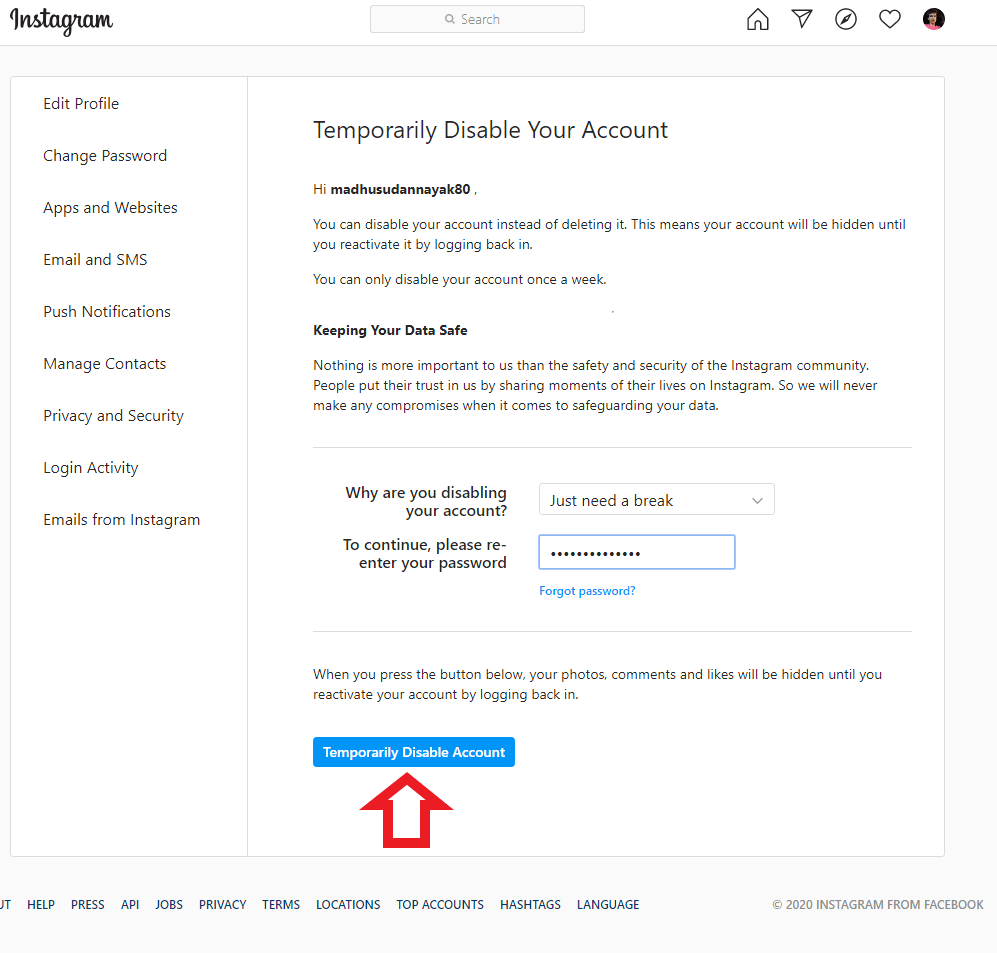Click the Temporarily Disable Your Account heading

(x=490, y=130)
